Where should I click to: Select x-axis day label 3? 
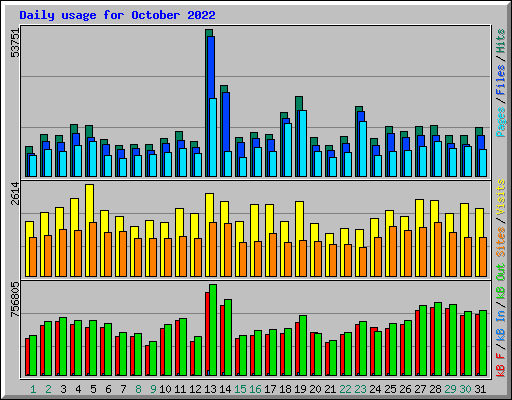pos(63,389)
